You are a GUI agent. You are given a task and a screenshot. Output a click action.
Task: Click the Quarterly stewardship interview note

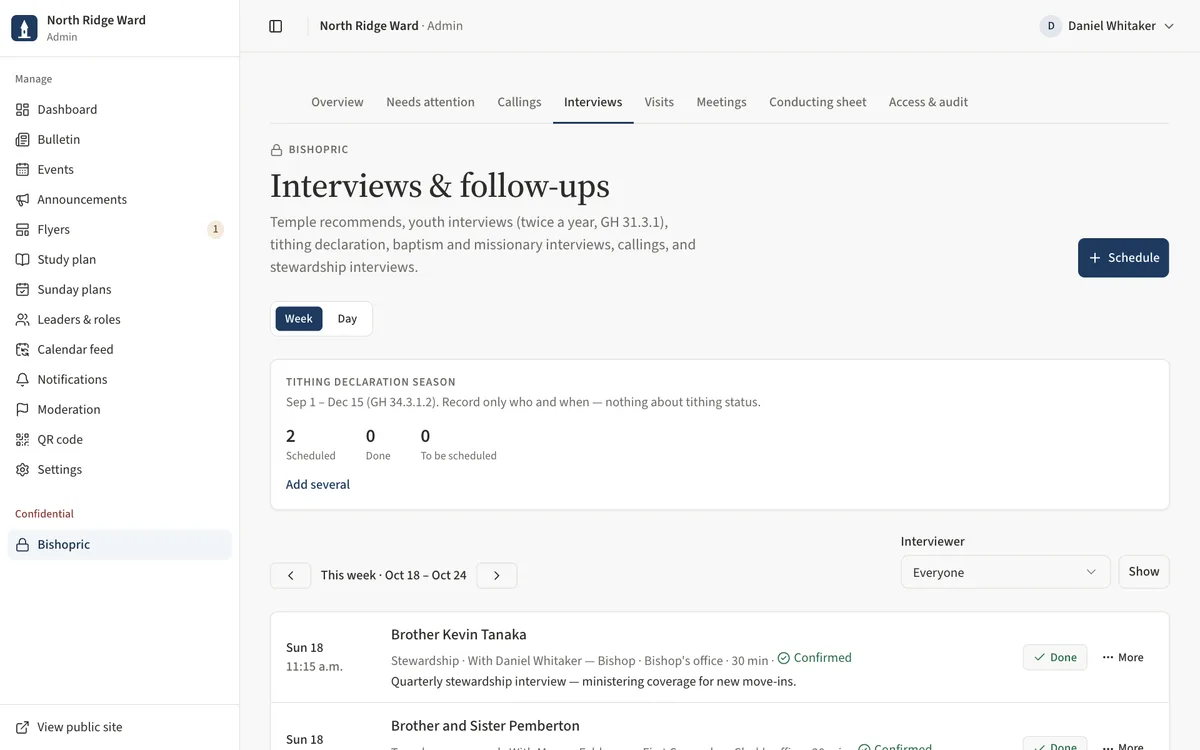tap(593, 682)
